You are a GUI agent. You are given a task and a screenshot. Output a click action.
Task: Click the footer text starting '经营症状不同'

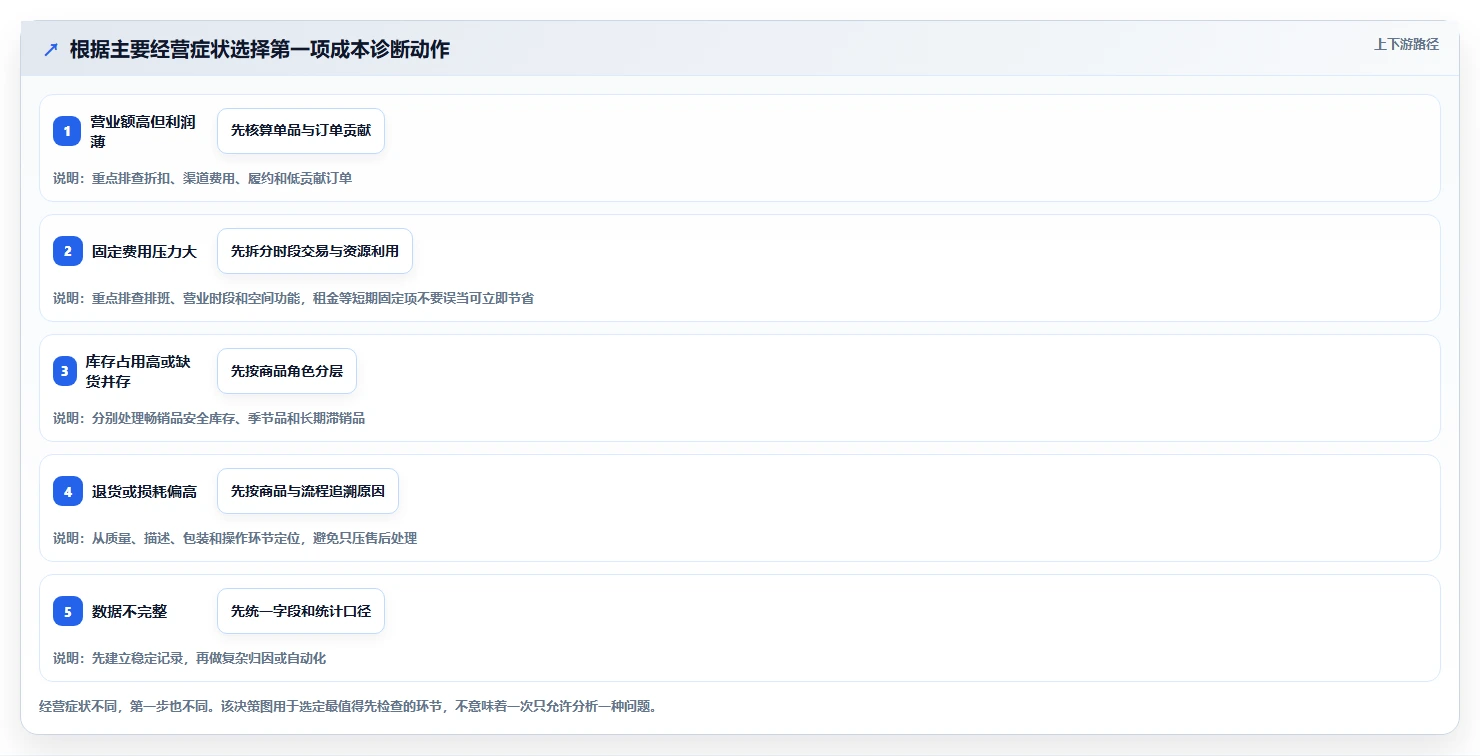(348, 706)
